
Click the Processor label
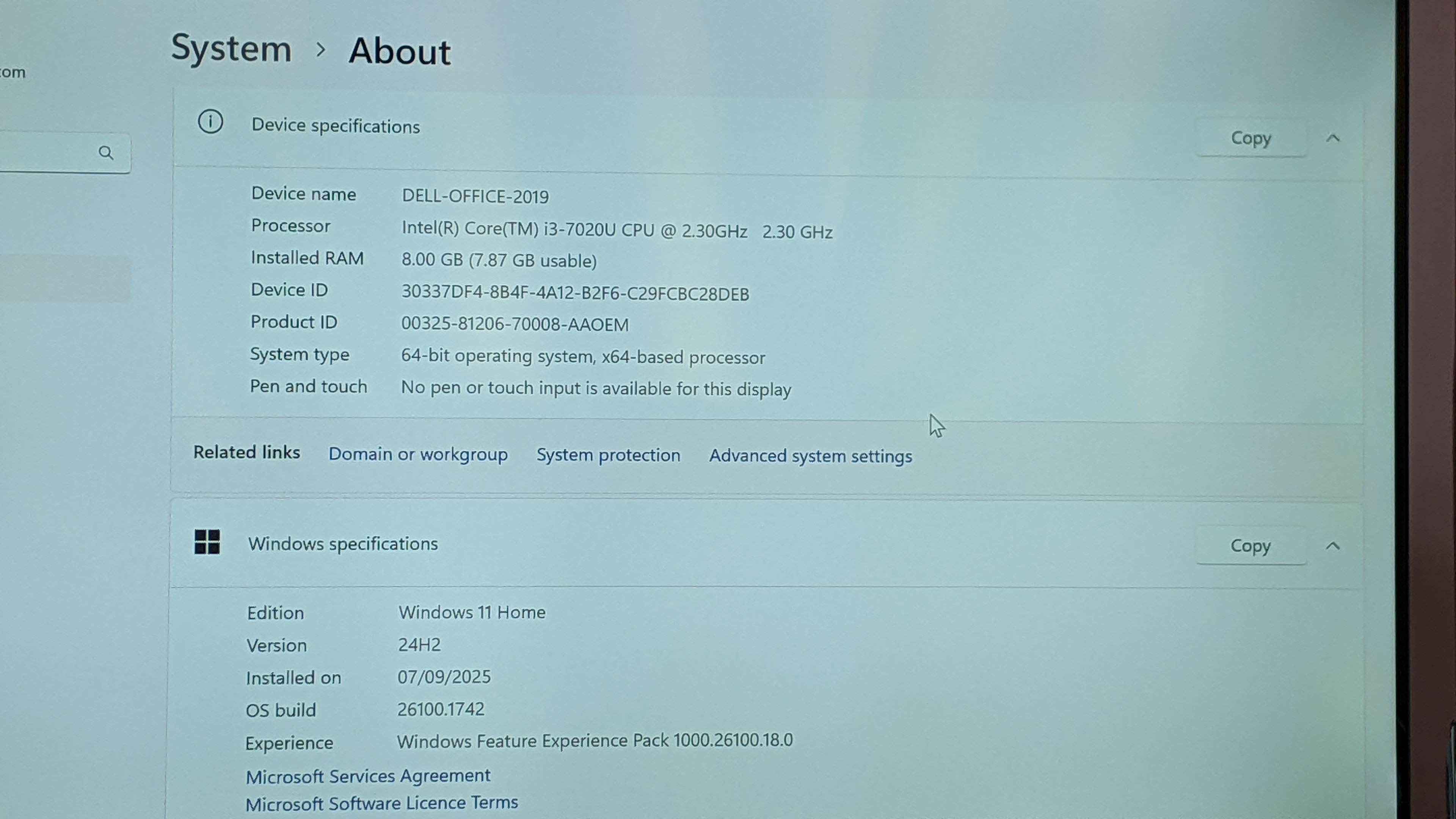(x=290, y=226)
